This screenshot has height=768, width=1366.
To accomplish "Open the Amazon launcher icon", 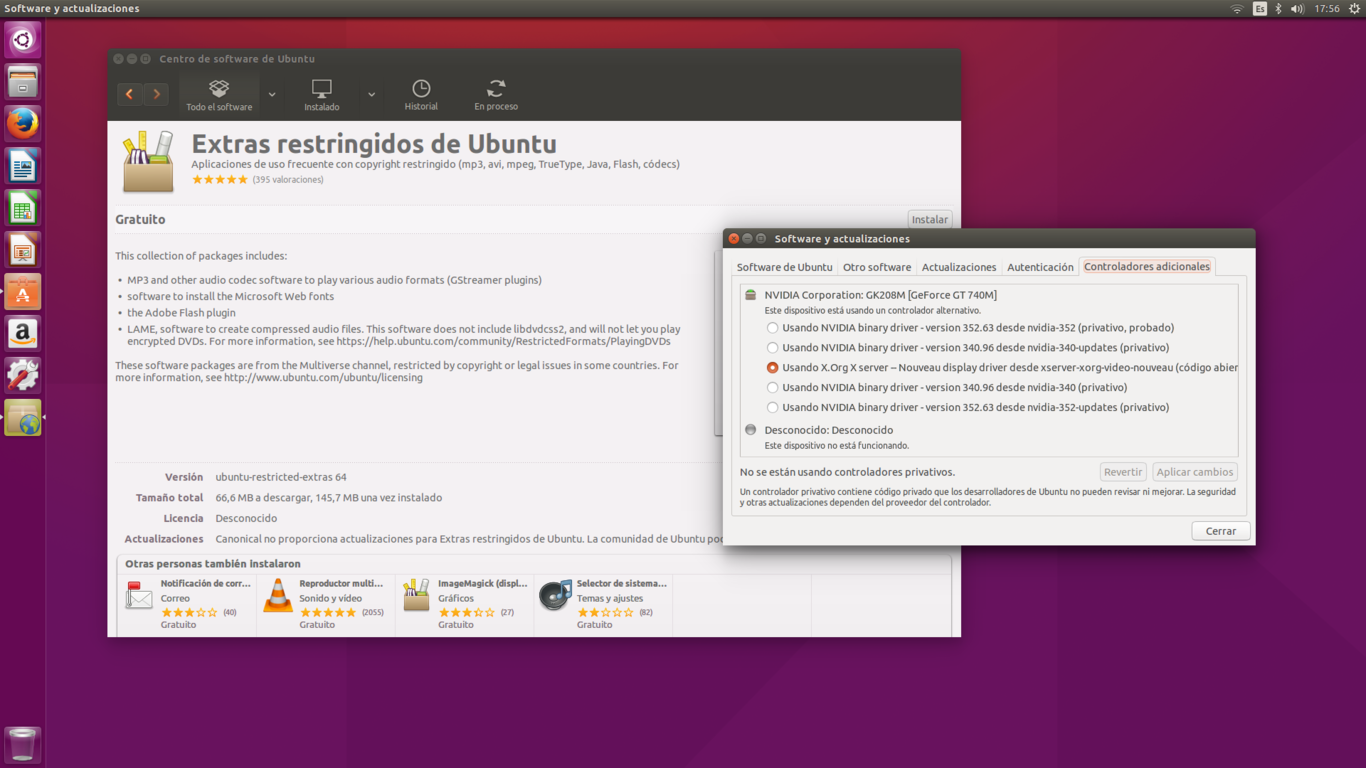I will (x=22, y=334).
